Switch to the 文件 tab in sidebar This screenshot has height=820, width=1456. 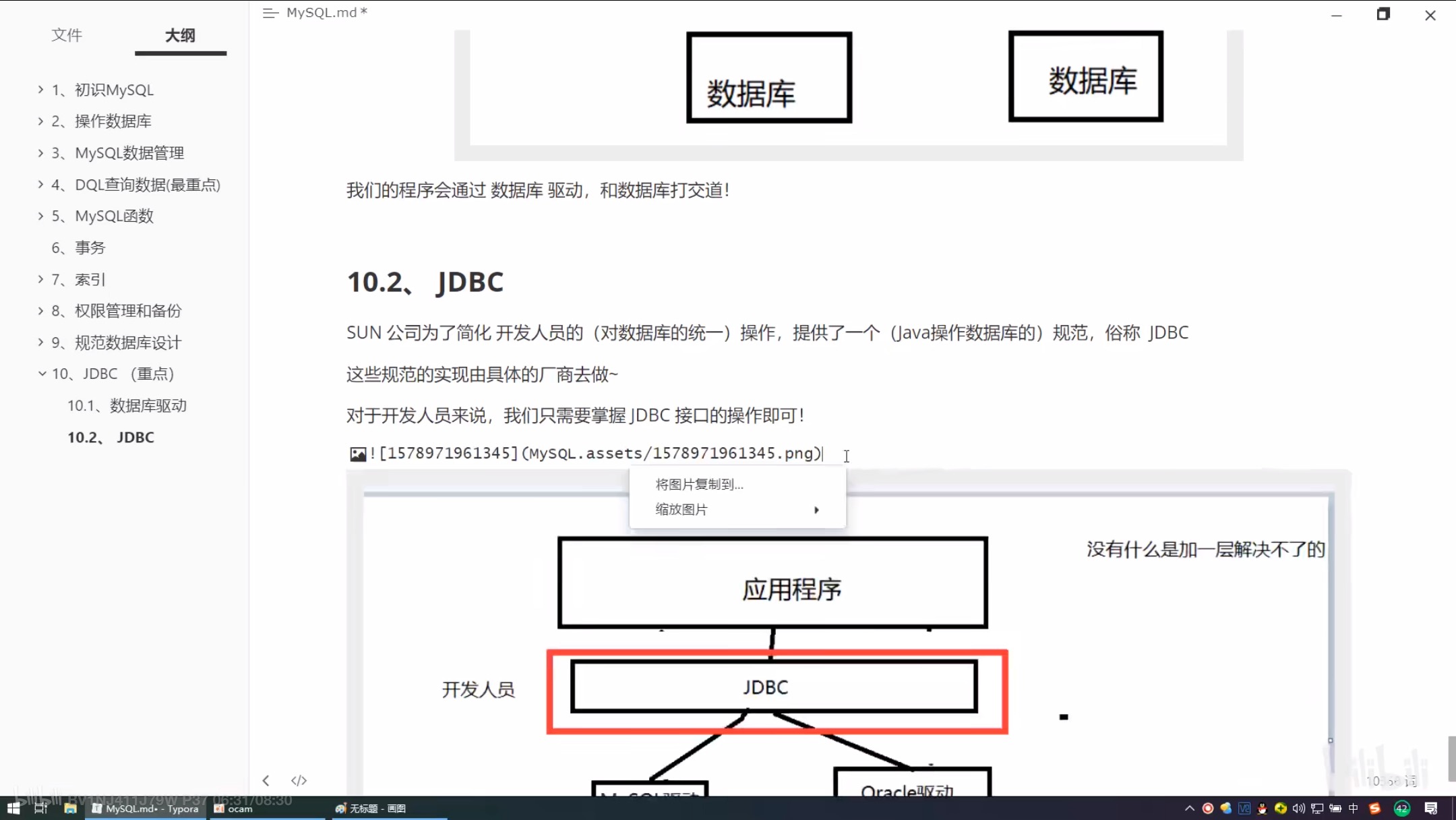(x=67, y=35)
